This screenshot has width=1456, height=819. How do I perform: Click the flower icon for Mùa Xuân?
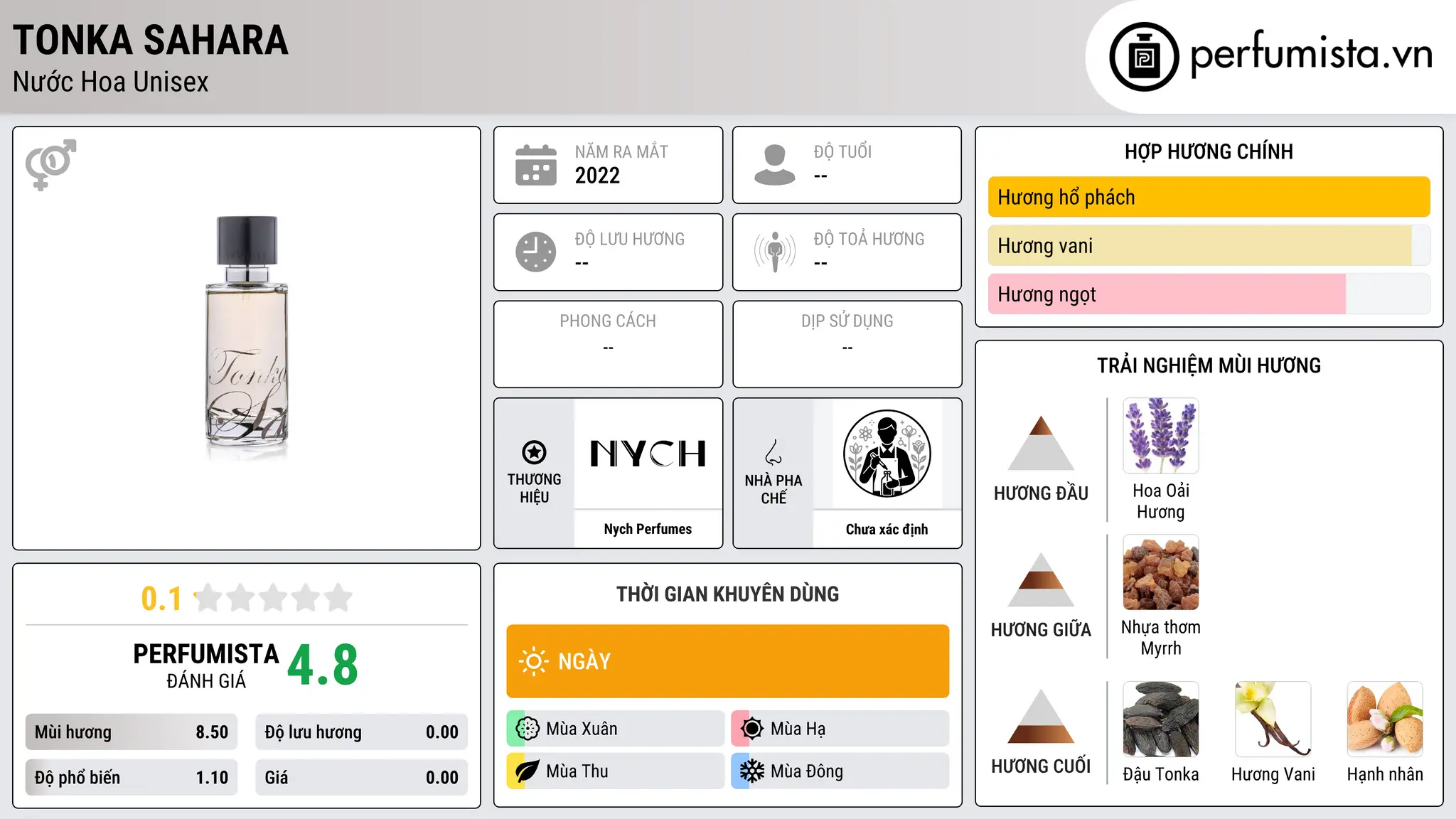point(528,729)
